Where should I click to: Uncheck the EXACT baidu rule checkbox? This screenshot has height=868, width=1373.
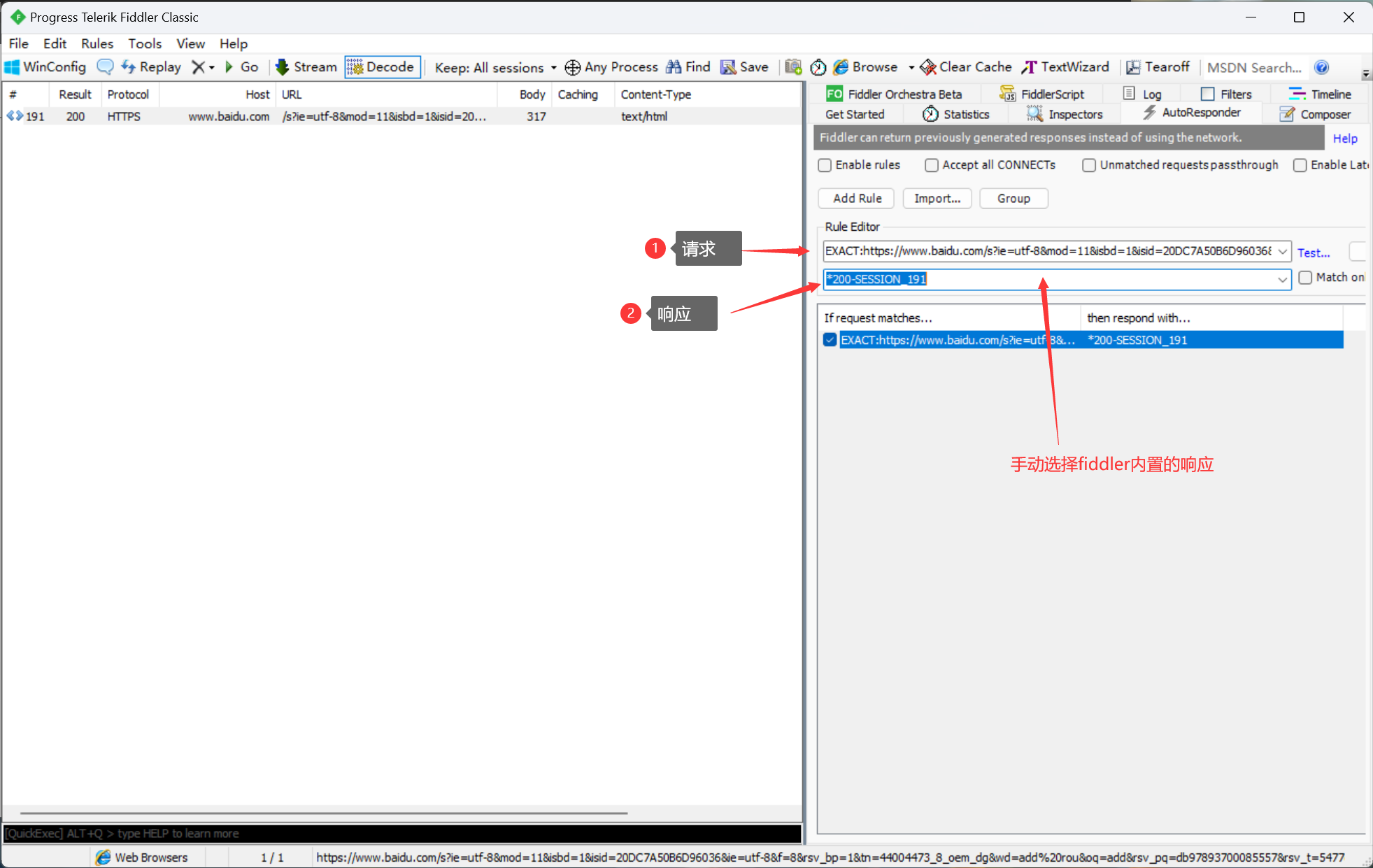click(830, 340)
